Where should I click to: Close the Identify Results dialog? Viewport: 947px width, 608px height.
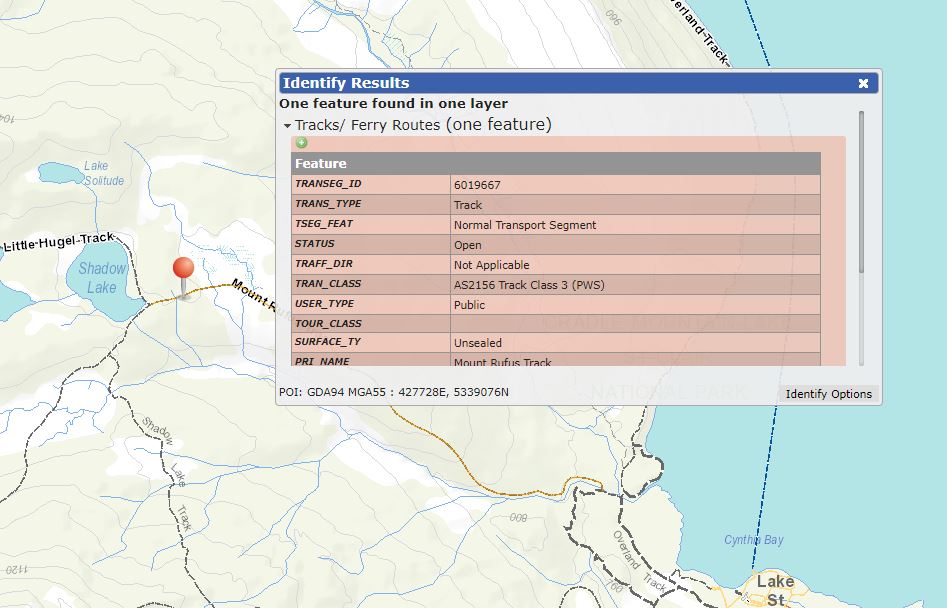pos(864,83)
